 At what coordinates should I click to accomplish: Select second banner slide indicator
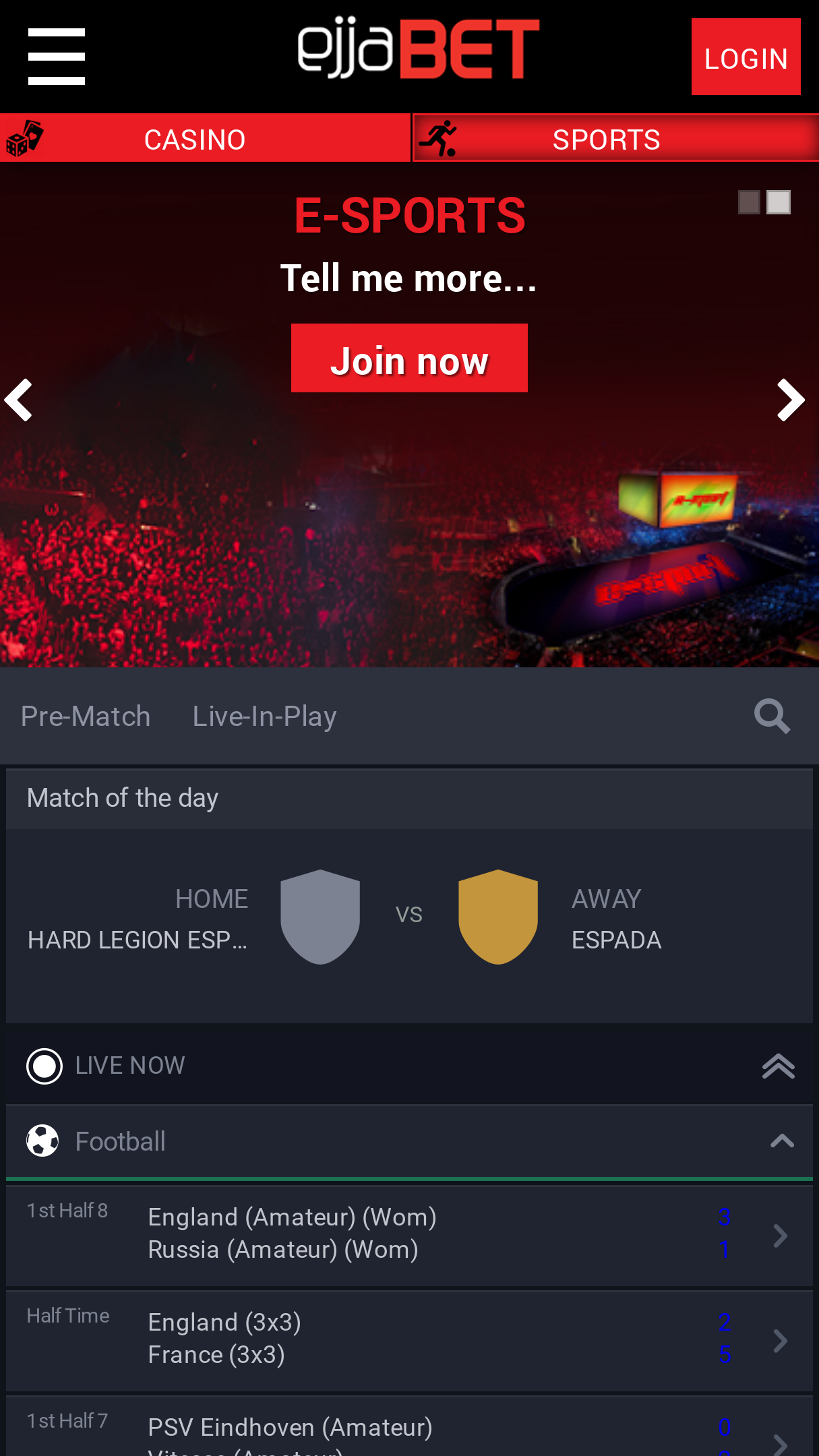click(779, 202)
